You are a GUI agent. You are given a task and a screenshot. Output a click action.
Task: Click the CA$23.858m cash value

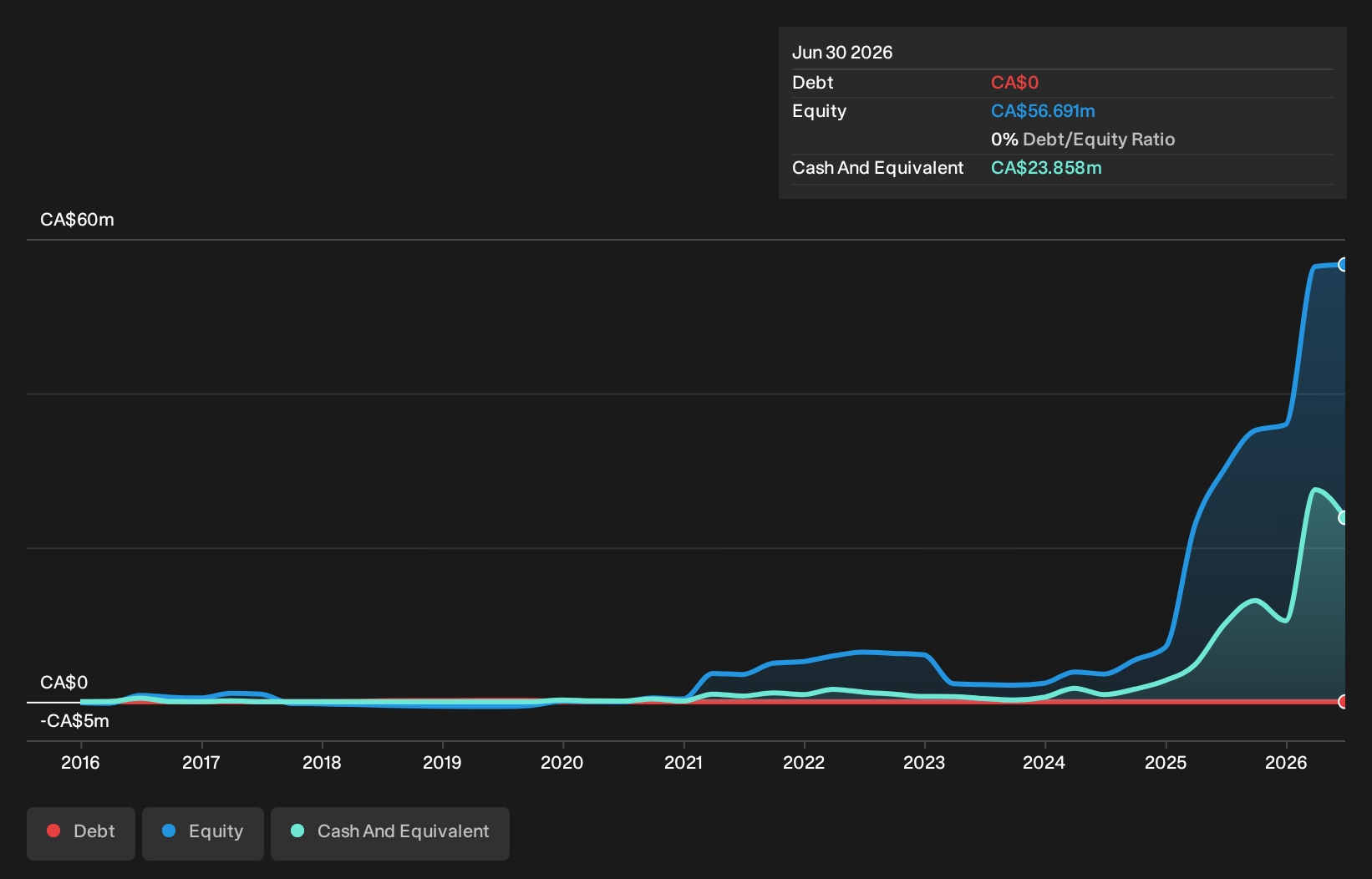tap(1046, 168)
